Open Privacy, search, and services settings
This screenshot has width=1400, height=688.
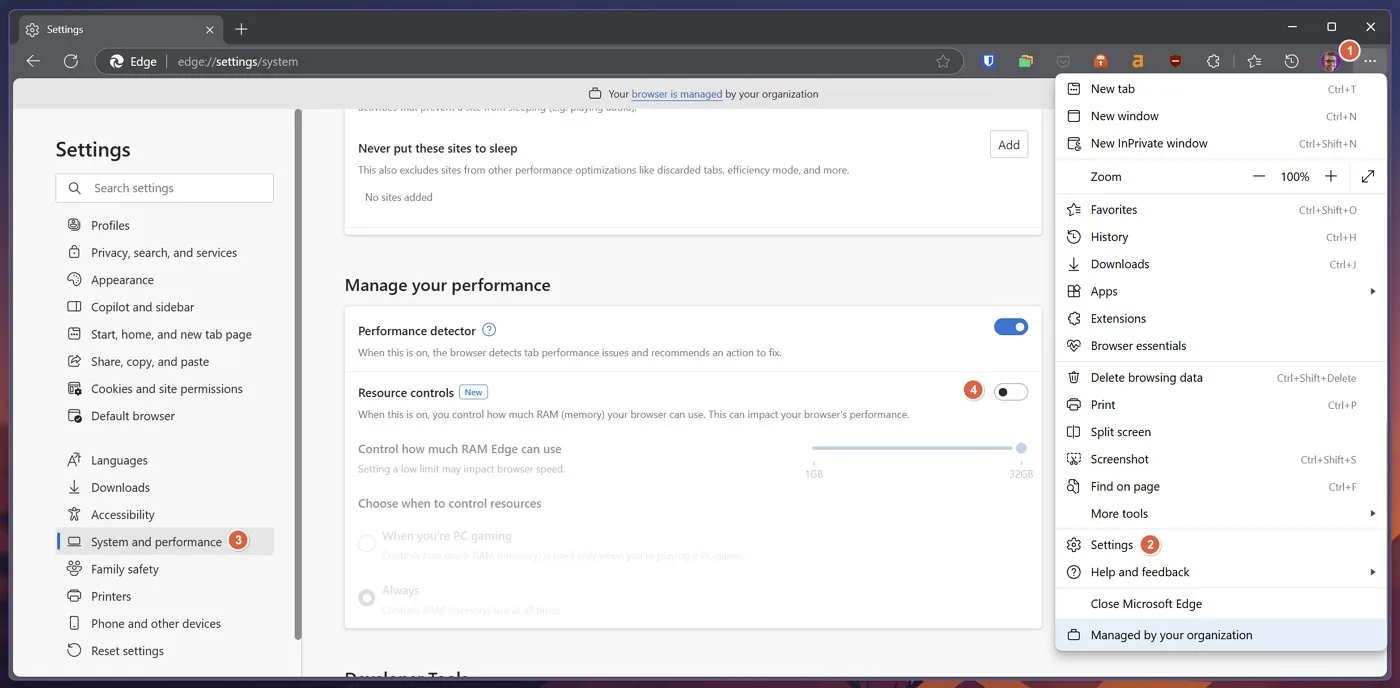coord(165,252)
